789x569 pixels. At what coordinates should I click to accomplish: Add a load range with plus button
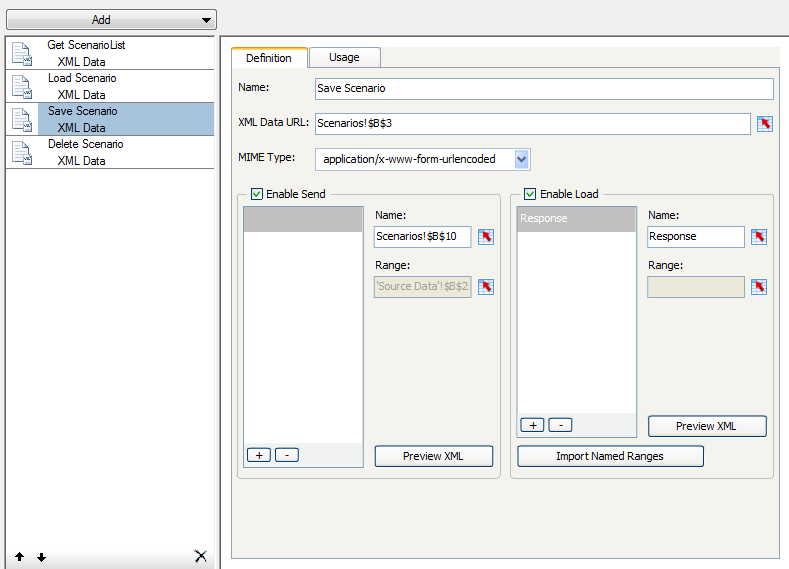click(532, 425)
